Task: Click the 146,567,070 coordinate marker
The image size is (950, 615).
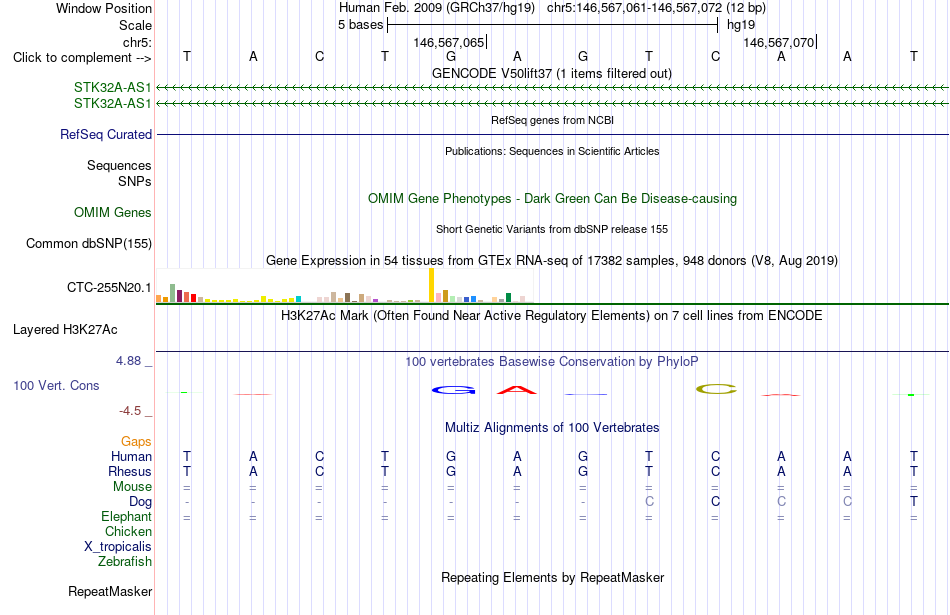Action: click(779, 42)
